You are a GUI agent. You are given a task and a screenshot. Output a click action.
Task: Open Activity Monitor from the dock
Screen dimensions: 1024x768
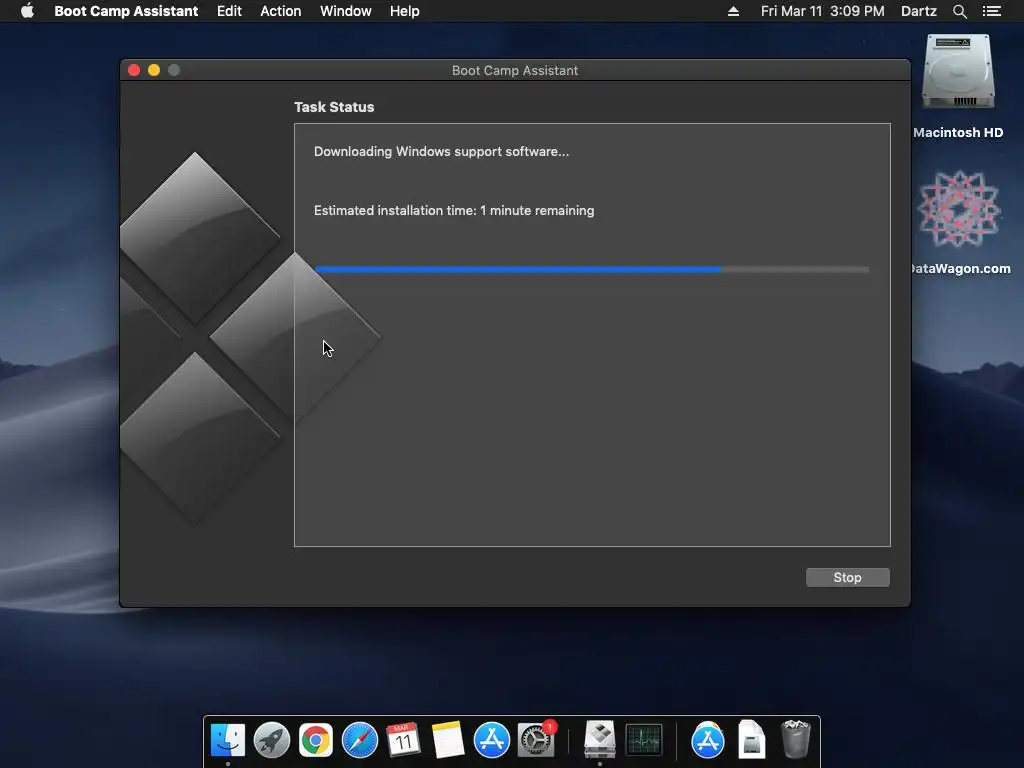[644, 740]
